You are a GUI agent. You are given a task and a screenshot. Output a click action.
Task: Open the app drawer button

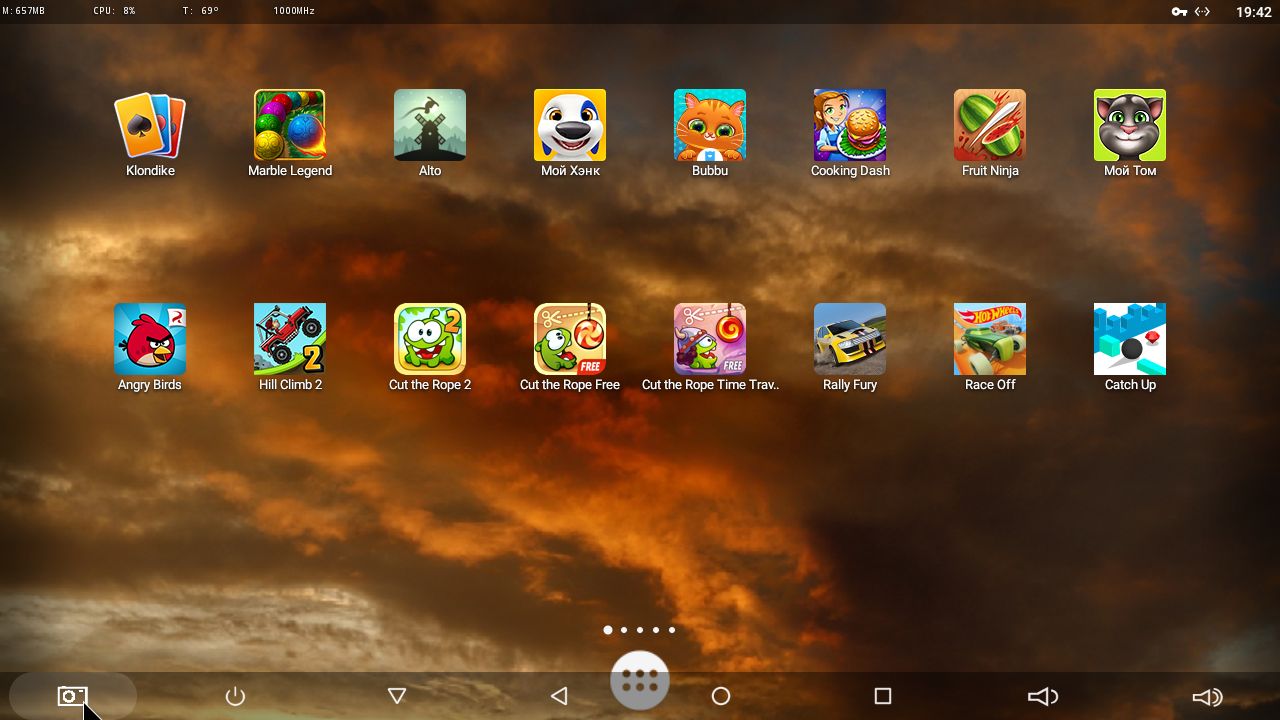click(x=640, y=681)
